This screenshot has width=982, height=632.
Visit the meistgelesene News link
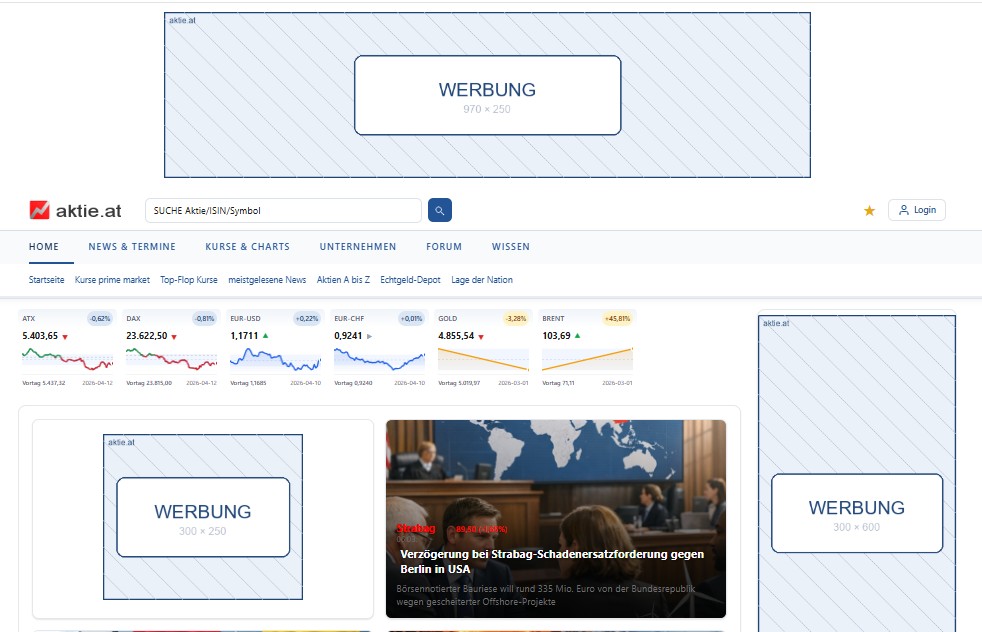(x=267, y=280)
